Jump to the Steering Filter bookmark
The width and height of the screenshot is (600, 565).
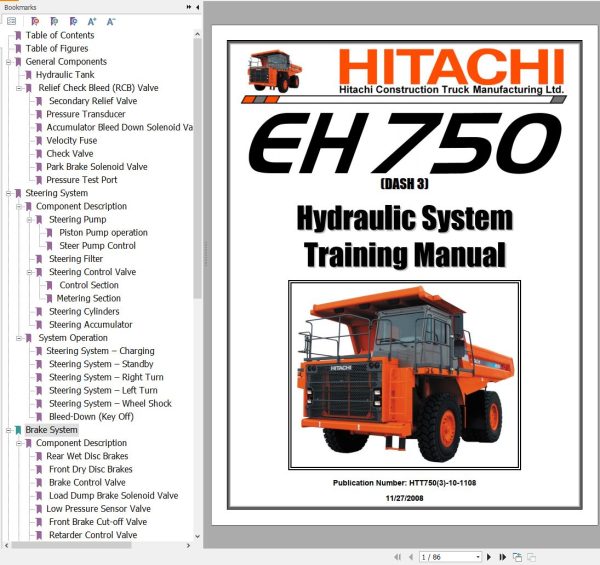click(76, 259)
